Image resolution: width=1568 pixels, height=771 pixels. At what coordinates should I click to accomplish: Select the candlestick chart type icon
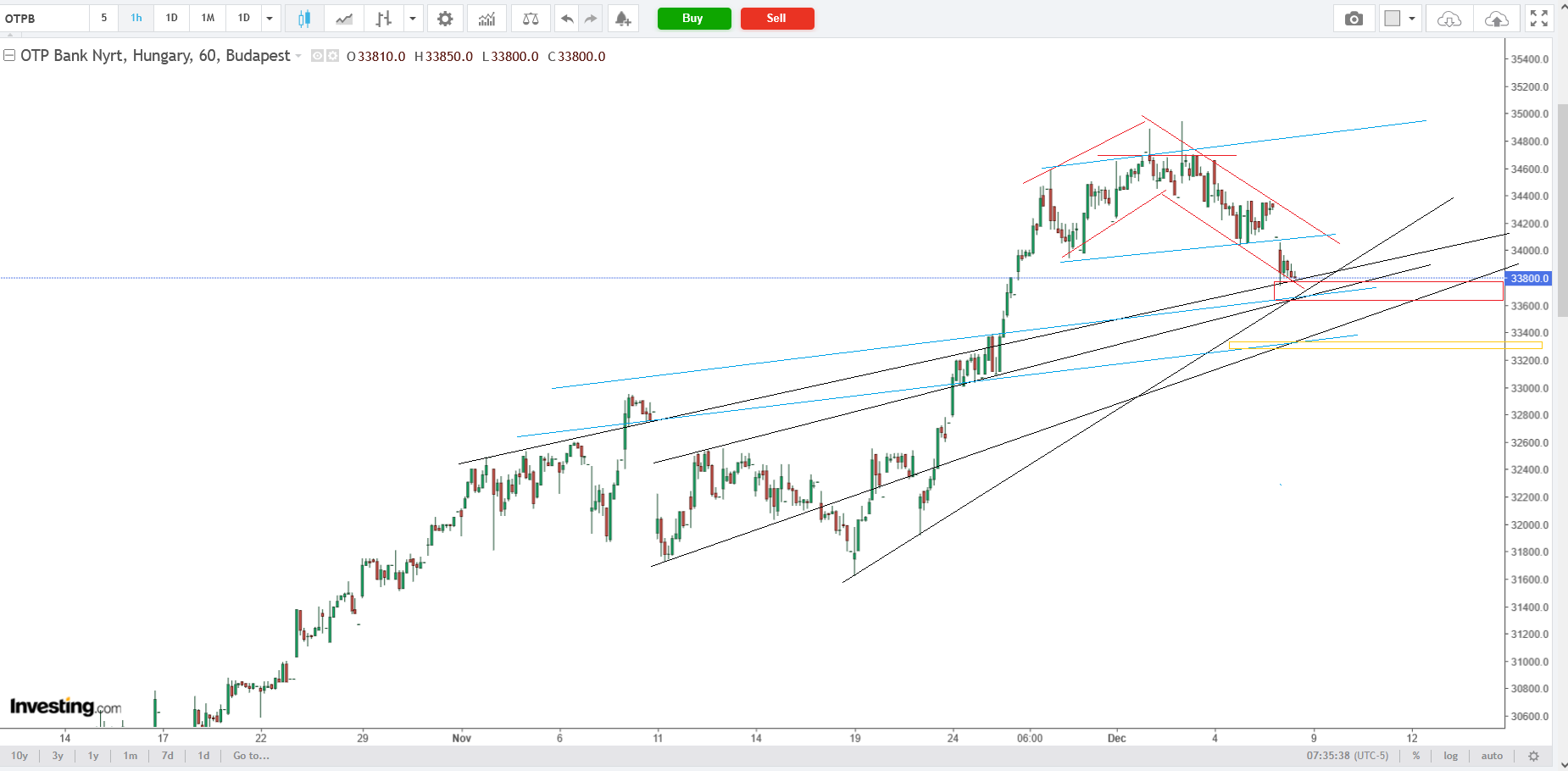pyautogui.click(x=303, y=19)
